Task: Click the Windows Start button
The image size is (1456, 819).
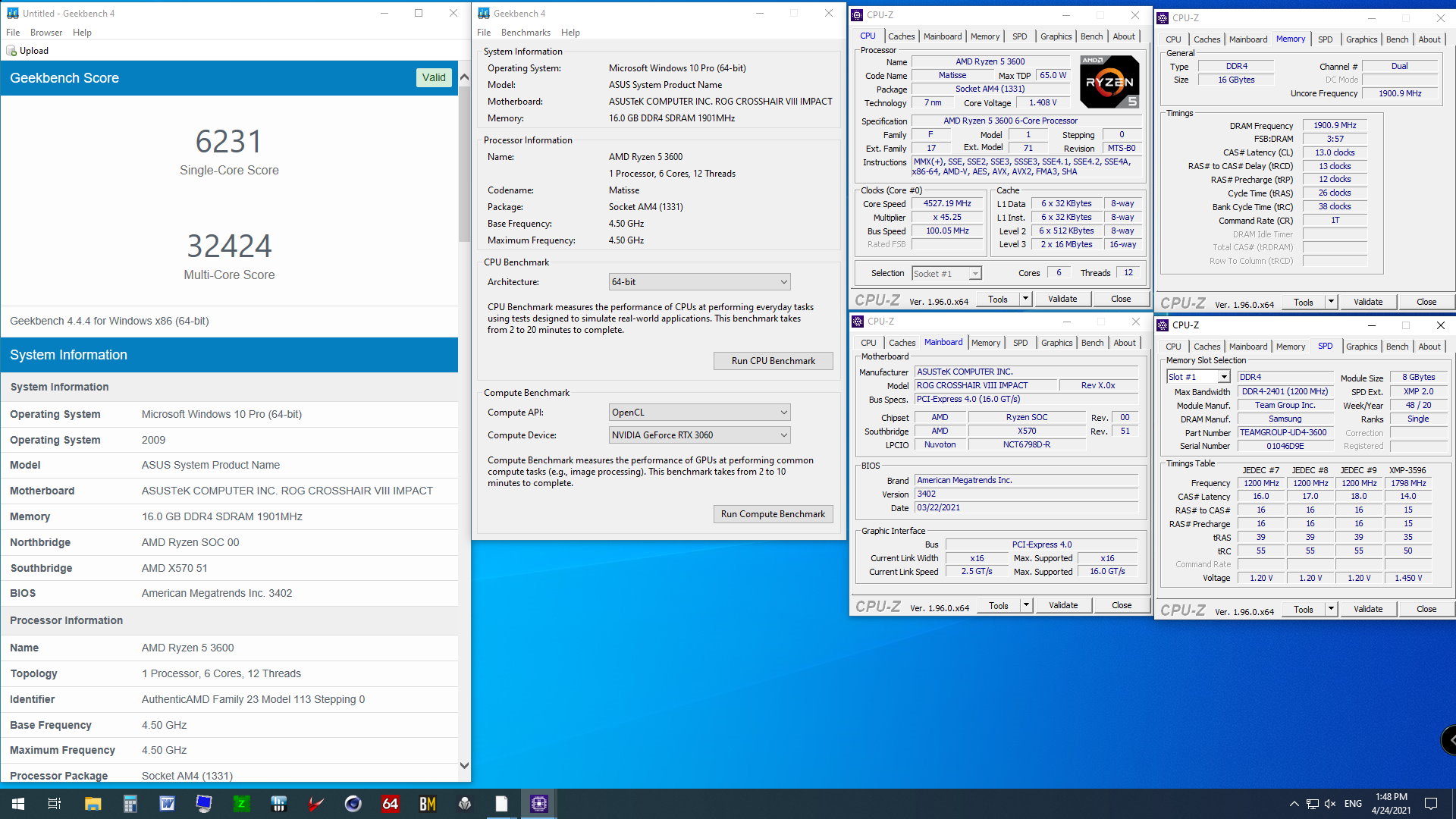Action: pyautogui.click(x=18, y=804)
